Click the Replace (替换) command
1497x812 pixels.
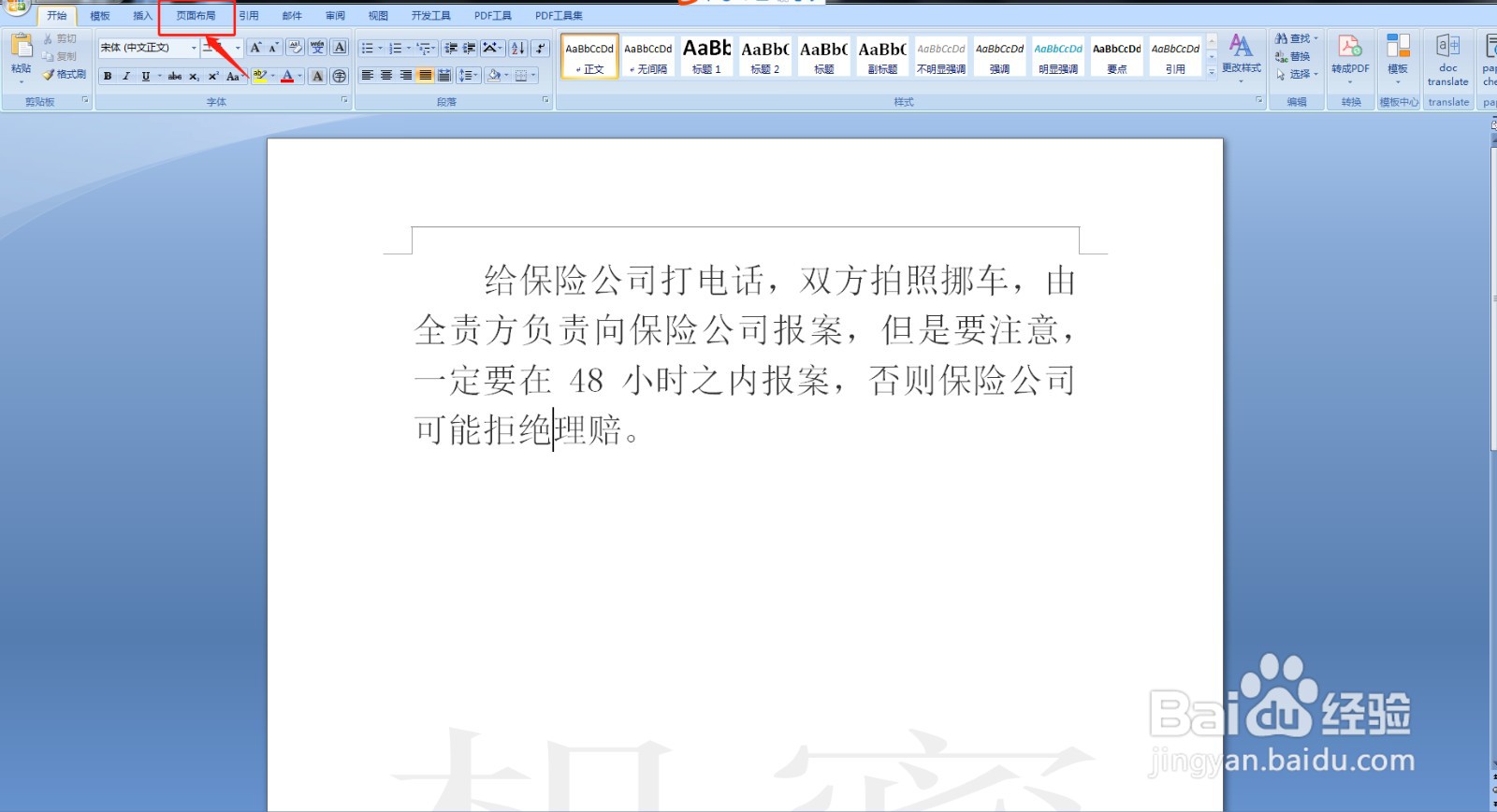pyautogui.click(x=1293, y=56)
